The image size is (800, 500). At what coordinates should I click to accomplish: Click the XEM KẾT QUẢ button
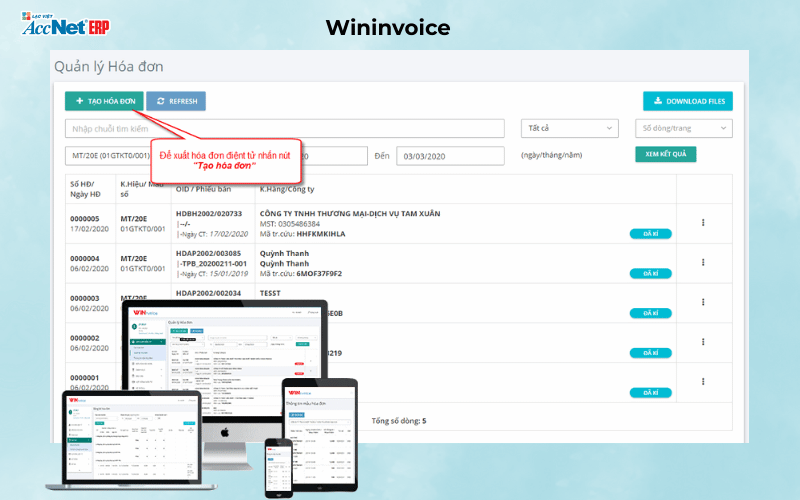(x=665, y=154)
